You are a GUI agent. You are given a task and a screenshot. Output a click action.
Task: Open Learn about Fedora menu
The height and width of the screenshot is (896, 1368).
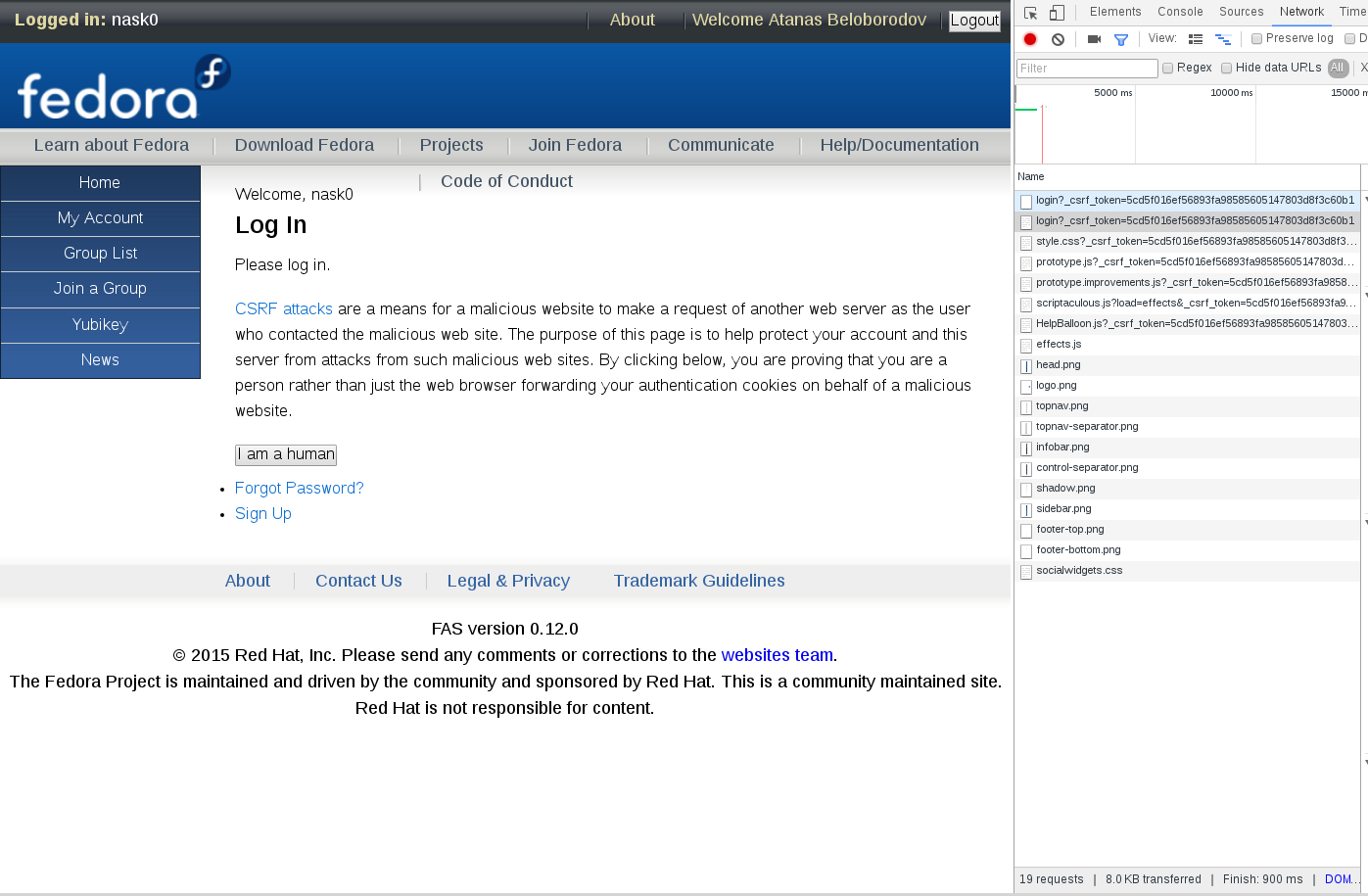112,145
